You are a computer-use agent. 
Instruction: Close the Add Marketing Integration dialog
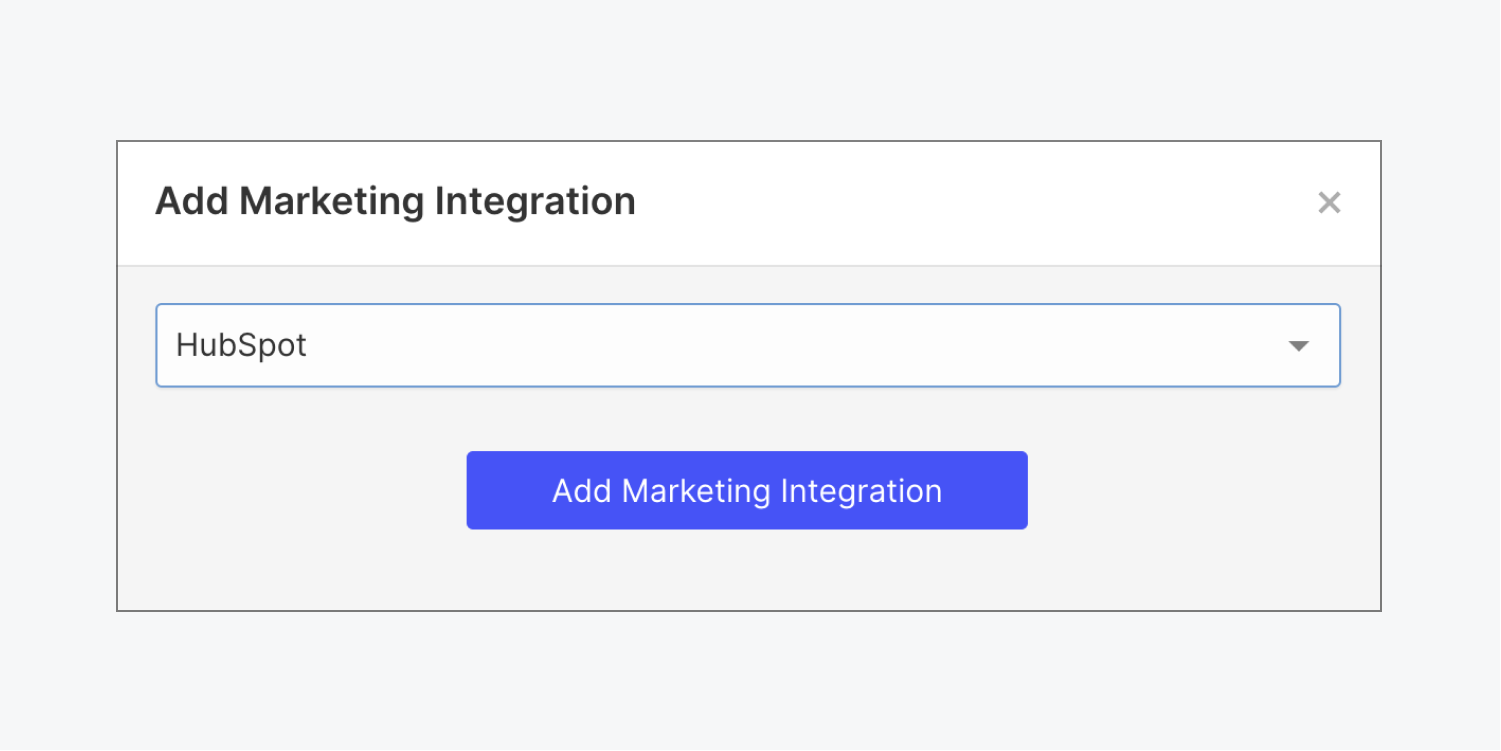1329,203
